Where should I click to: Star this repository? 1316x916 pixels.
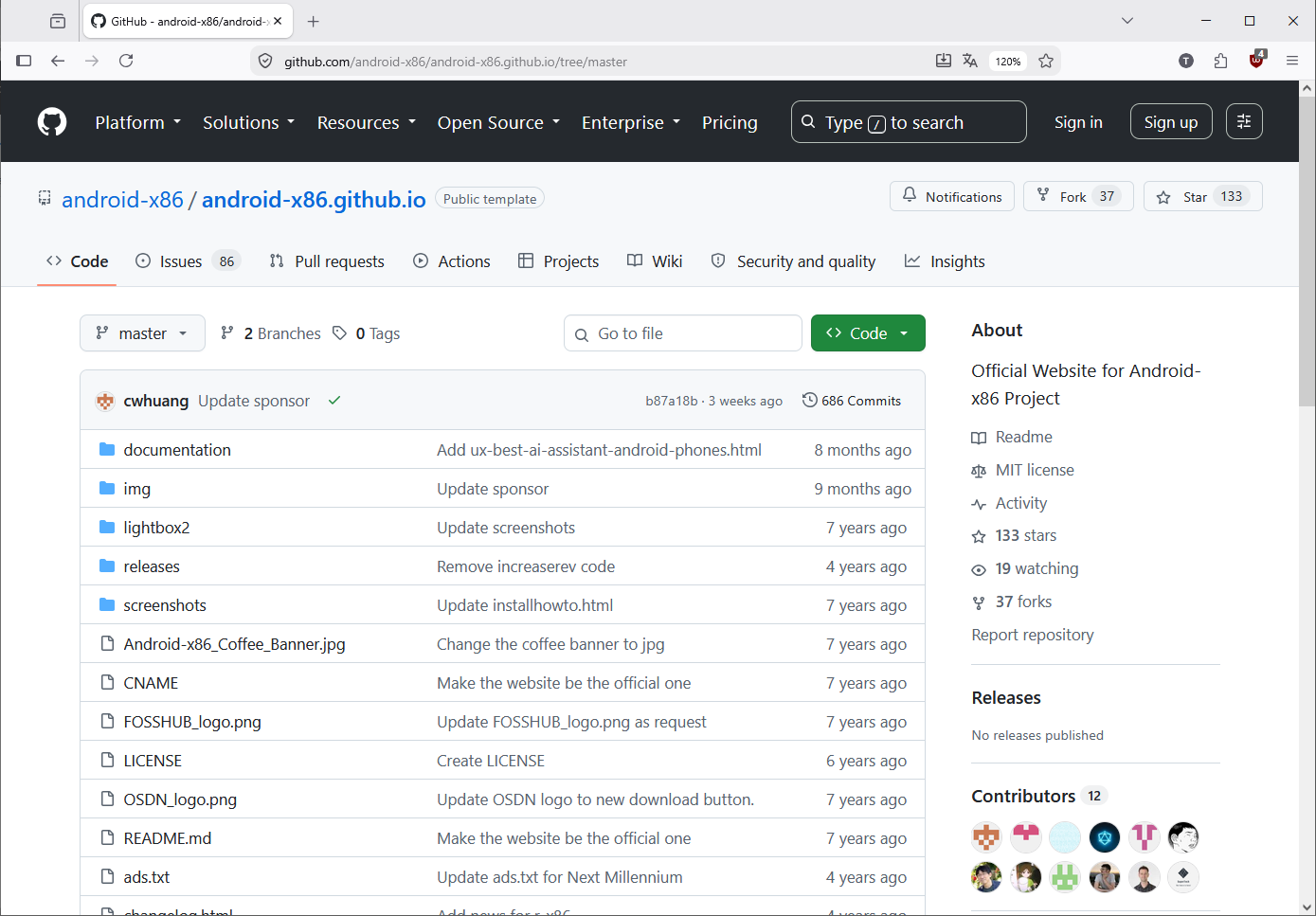pyautogui.click(x=1203, y=196)
